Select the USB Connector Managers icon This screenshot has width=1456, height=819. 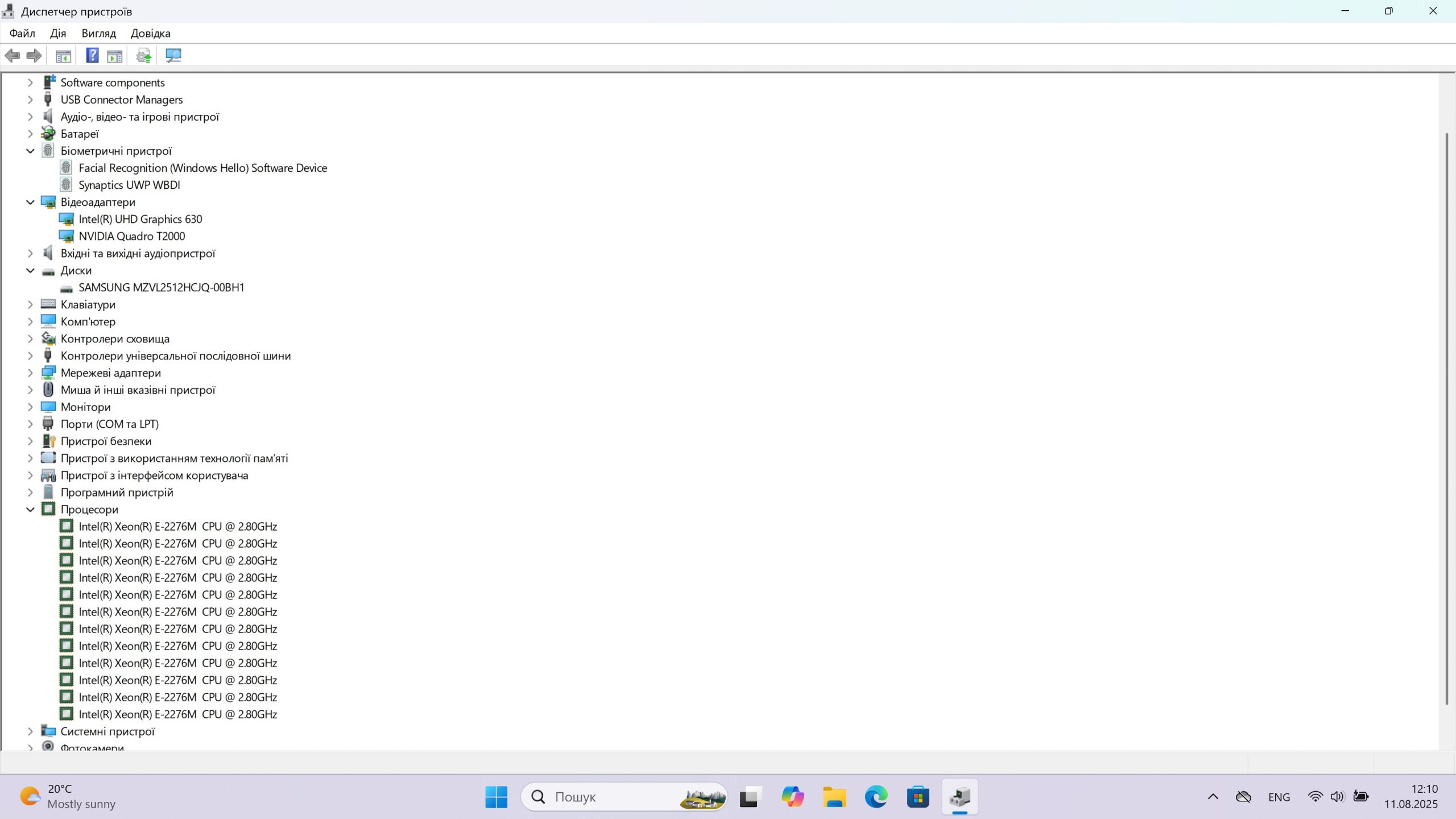48,99
